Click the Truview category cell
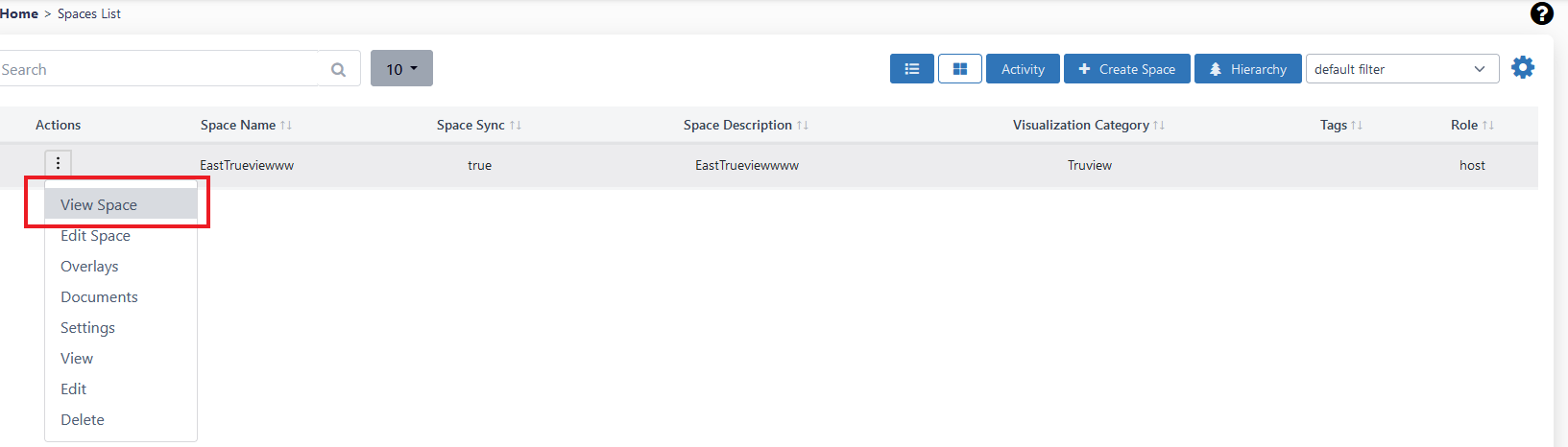This screenshot has height=447, width=1568. [x=1090, y=165]
